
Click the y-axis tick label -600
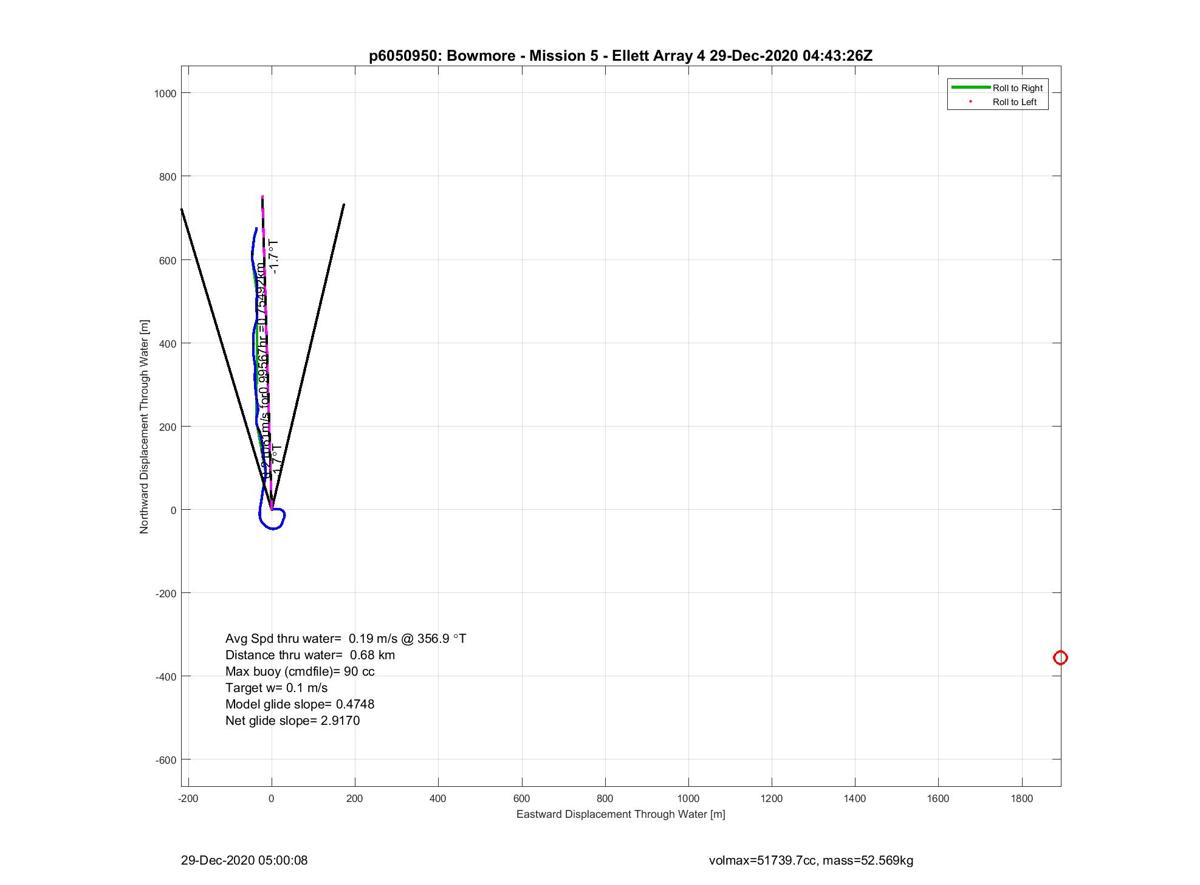coord(165,760)
